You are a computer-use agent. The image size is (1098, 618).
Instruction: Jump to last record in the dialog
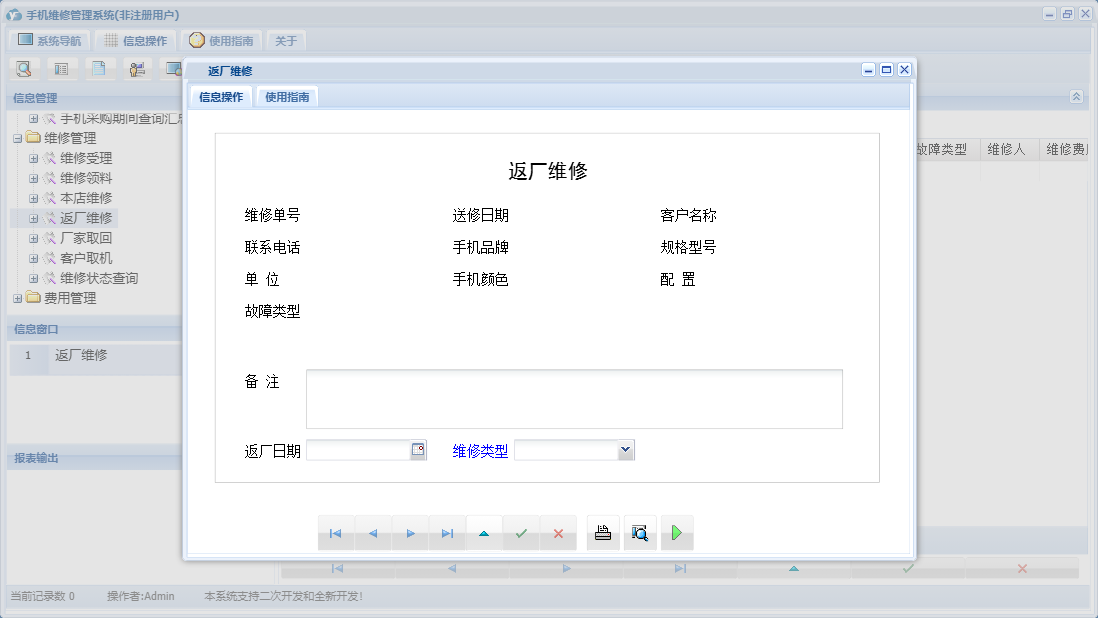point(447,533)
